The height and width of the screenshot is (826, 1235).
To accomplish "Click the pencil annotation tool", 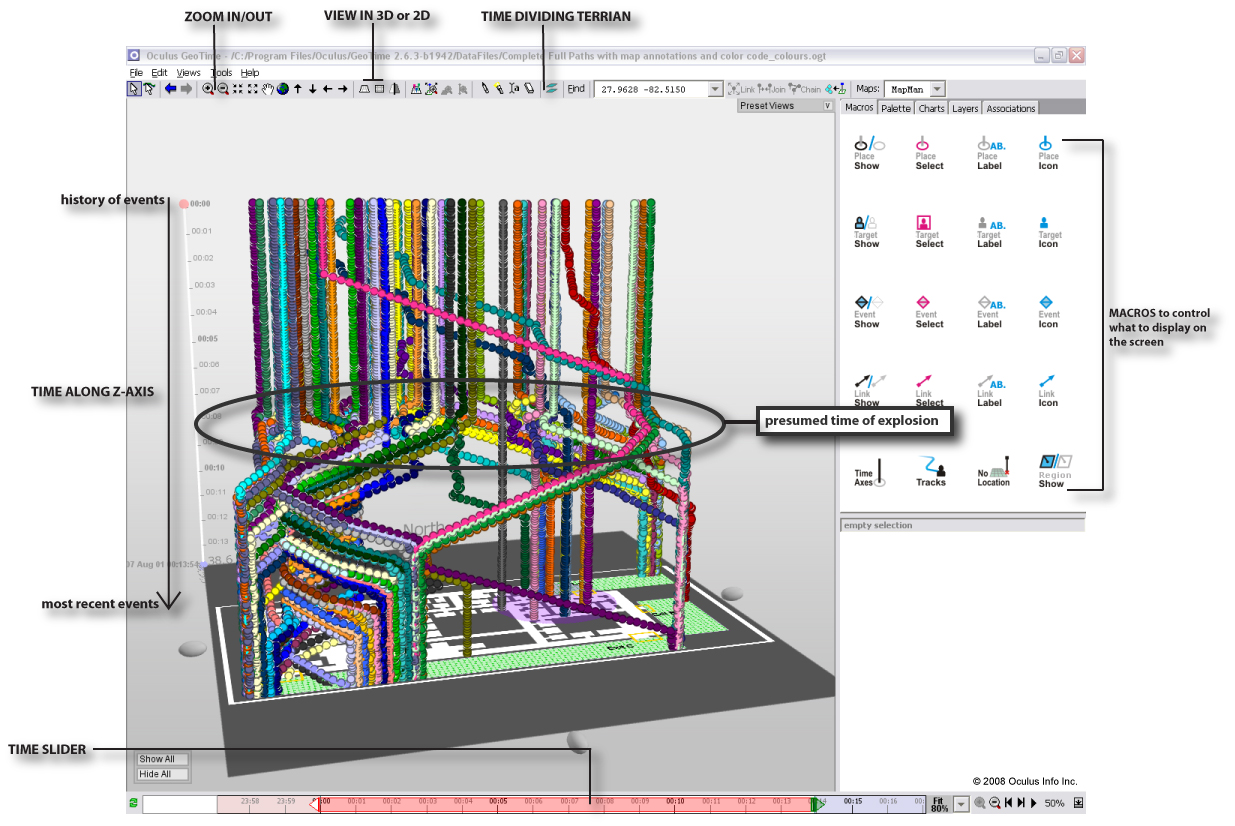I will (485, 88).
